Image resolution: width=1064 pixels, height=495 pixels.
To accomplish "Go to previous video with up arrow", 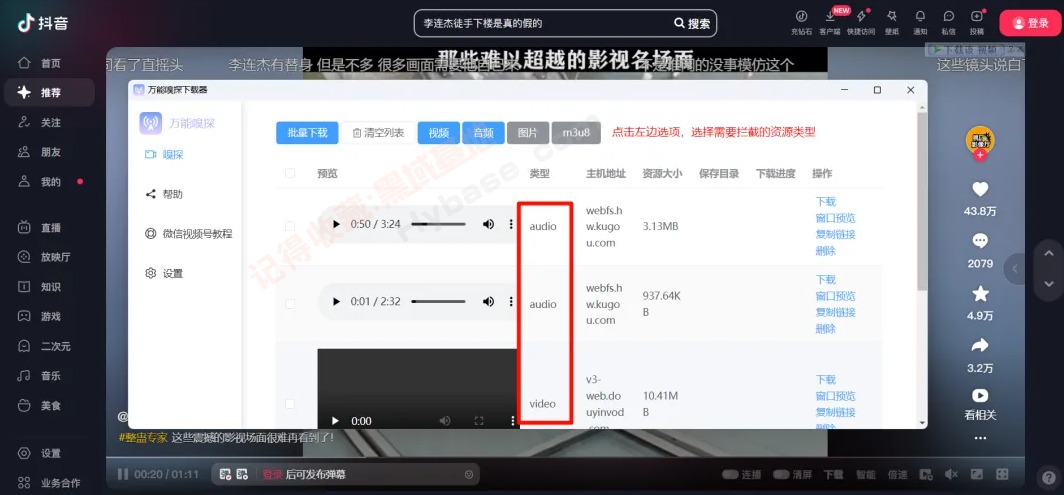I will (x=1048, y=253).
